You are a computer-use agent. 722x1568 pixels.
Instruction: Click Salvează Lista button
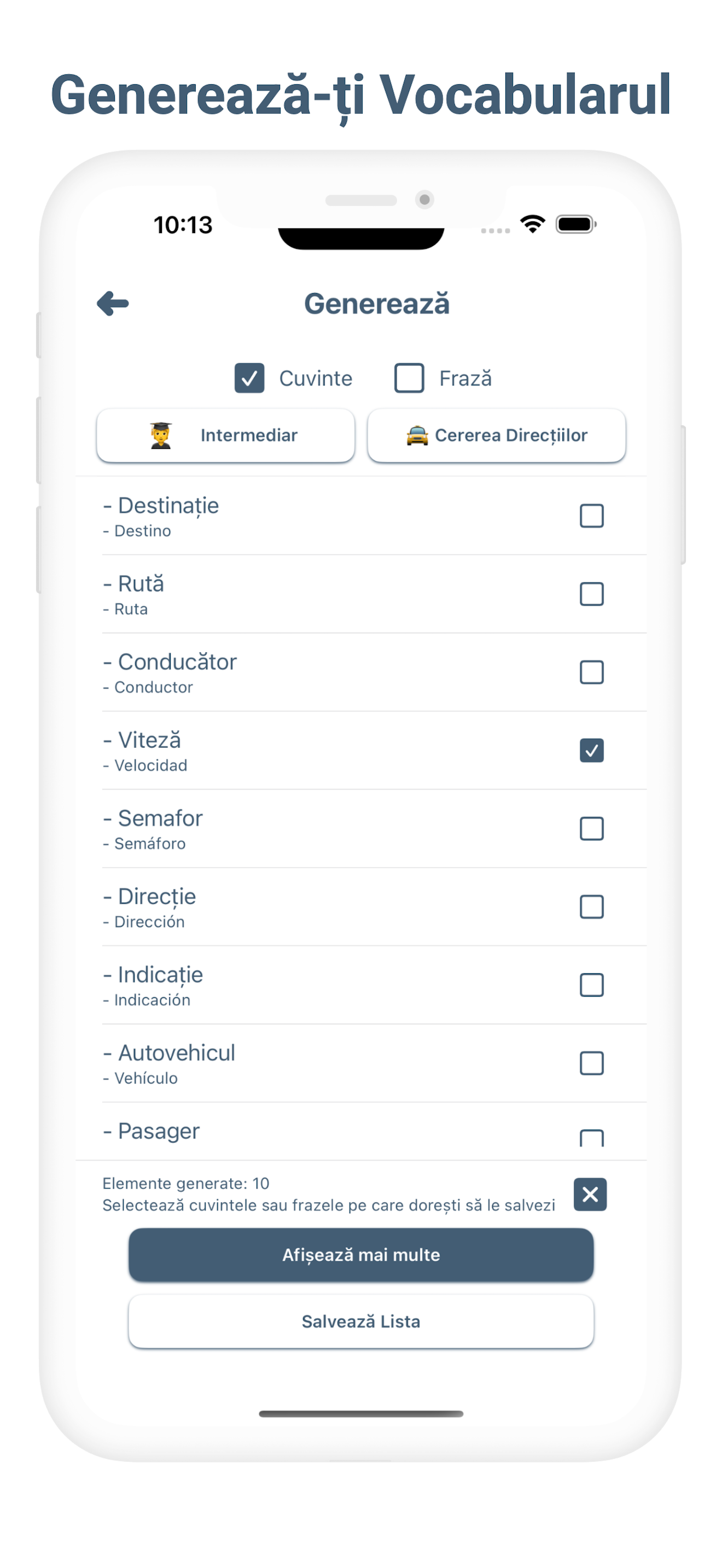click(361, 1321)
